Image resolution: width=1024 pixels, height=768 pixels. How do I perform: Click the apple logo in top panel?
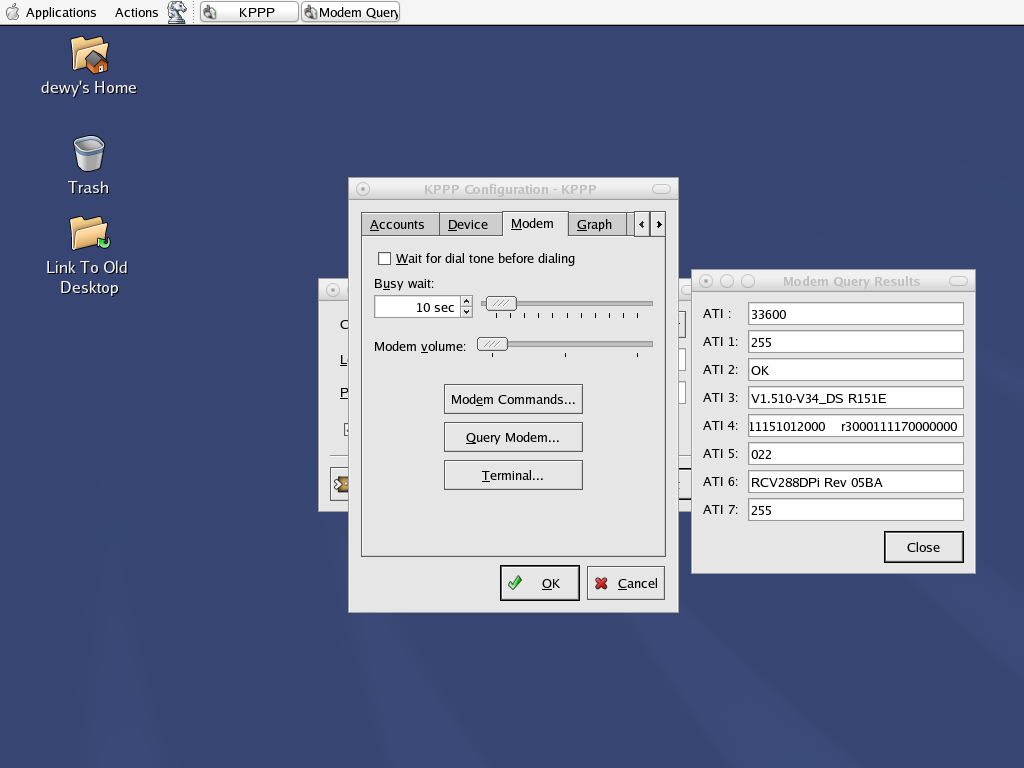(12, 12)
